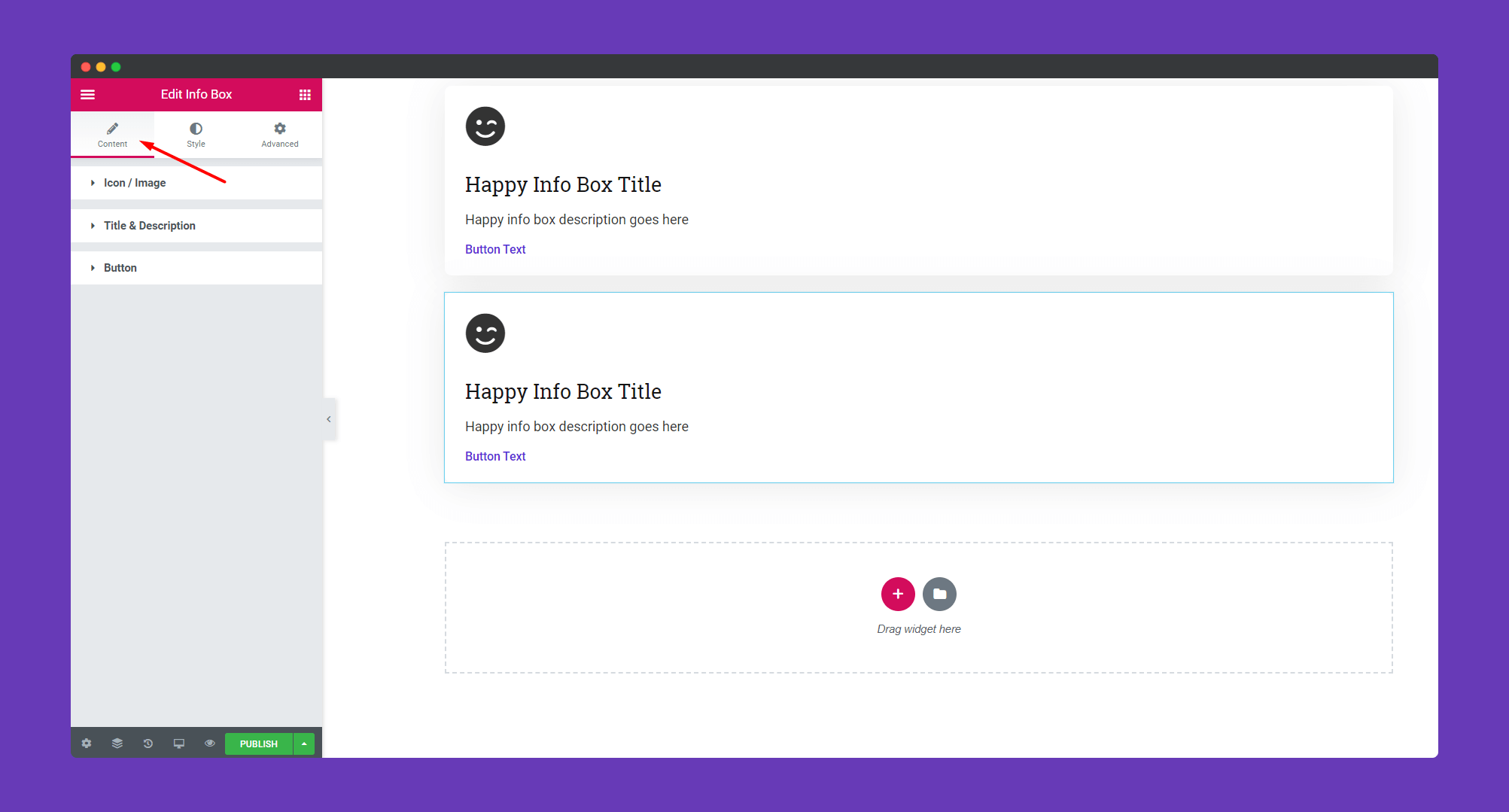Open the widgets grid icon
This screenshot has height=812, width=1509.
pyautogui.click(x=305, y=95)
